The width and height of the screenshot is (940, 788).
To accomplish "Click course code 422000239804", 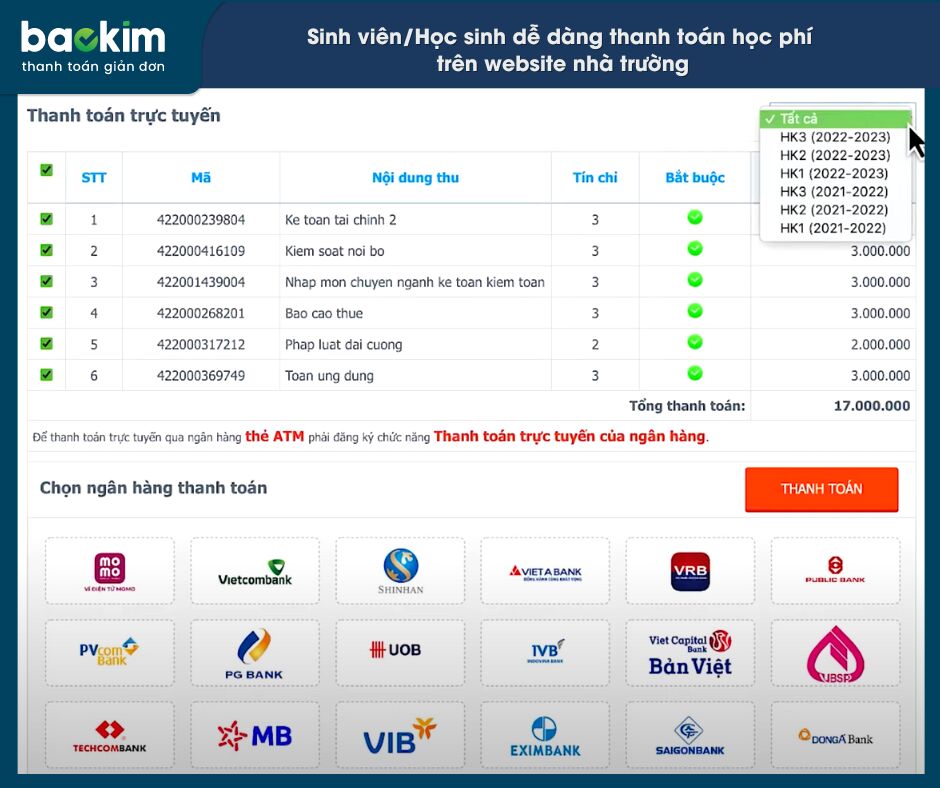I will 201,220.
